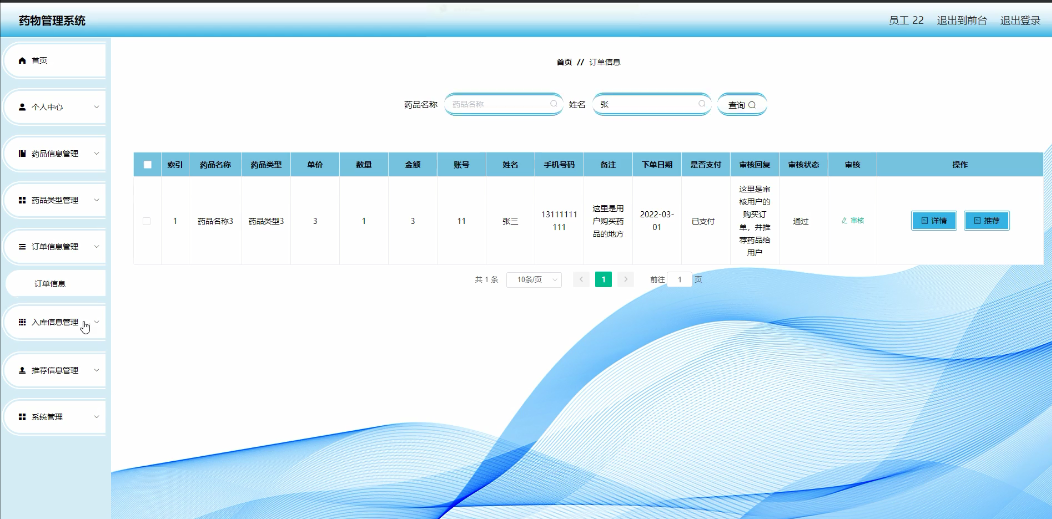Click the 下单日期 column header
The image size is (1052, 519).
click(657, 164)
